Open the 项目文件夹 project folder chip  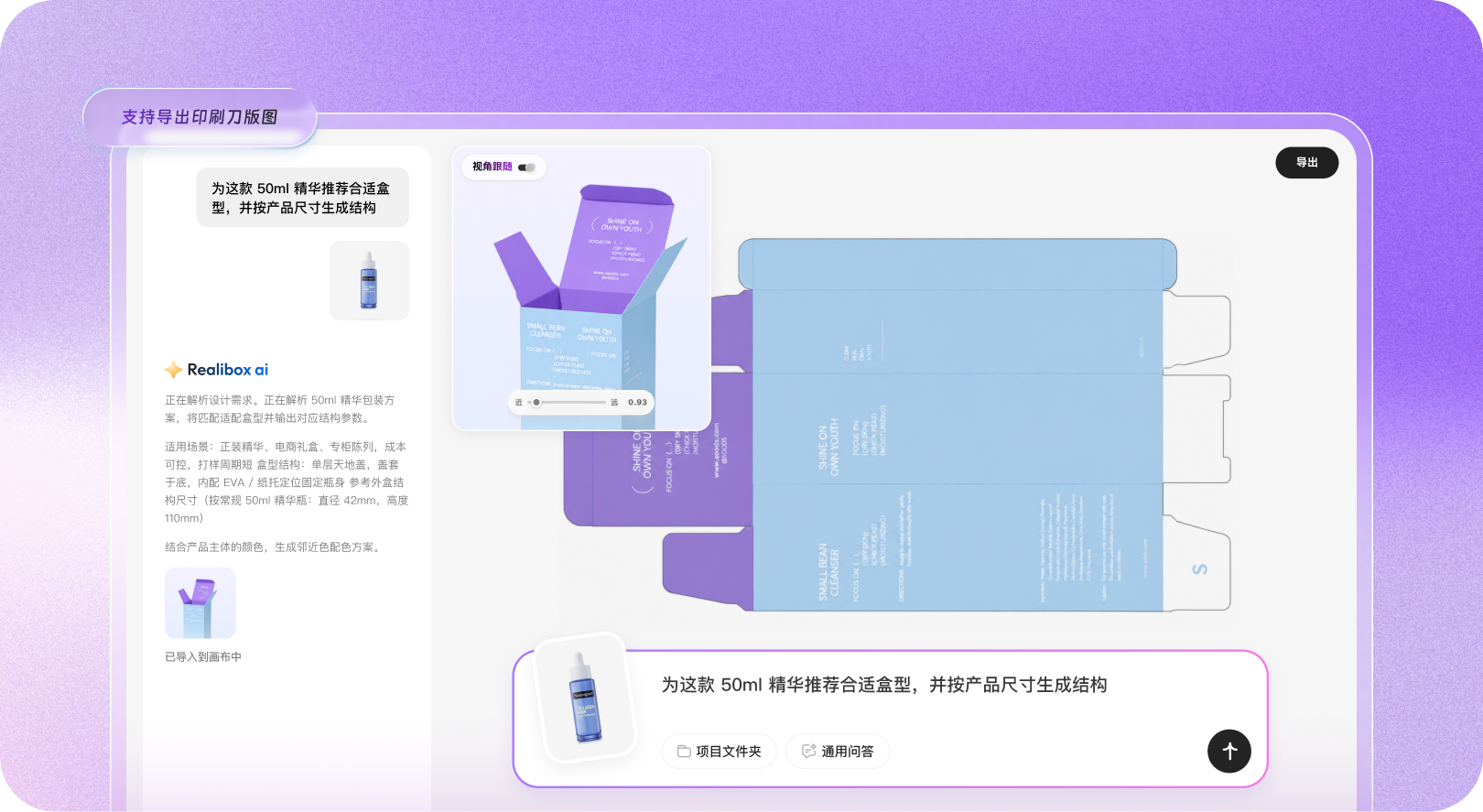pyautogui.click(x=719, y=752)
